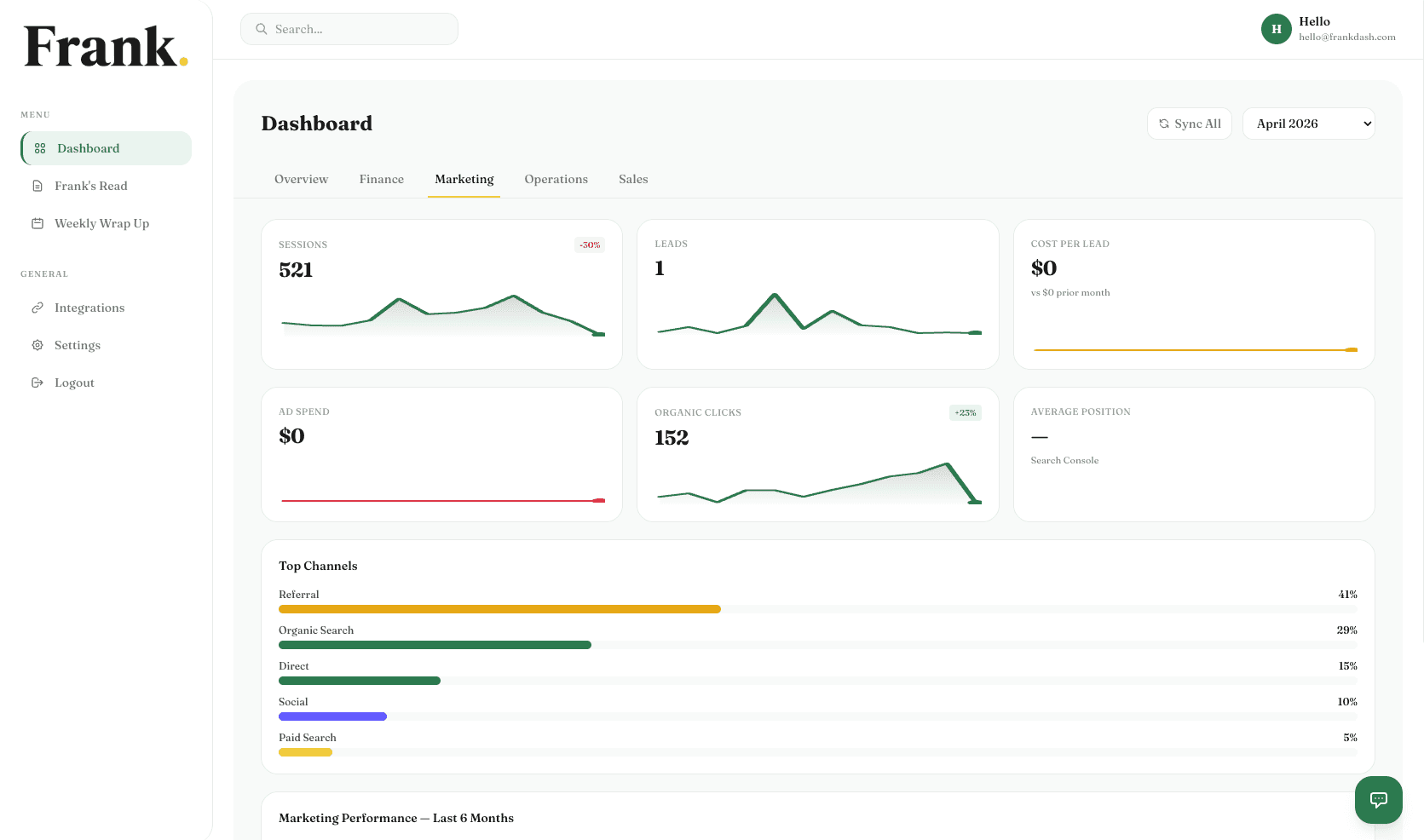Click the Referral 41% value
The width and height of the screenshot is (1424, 840).
[1347, 595]
